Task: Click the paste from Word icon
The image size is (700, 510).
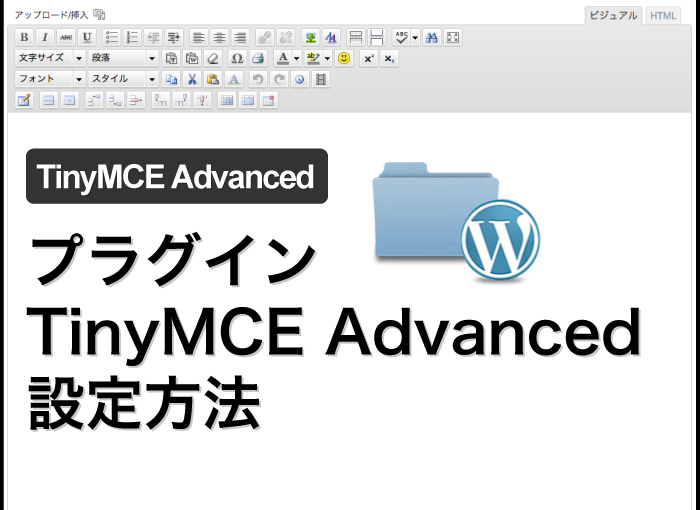Action: pyautogui.click(x=192, y=58)
